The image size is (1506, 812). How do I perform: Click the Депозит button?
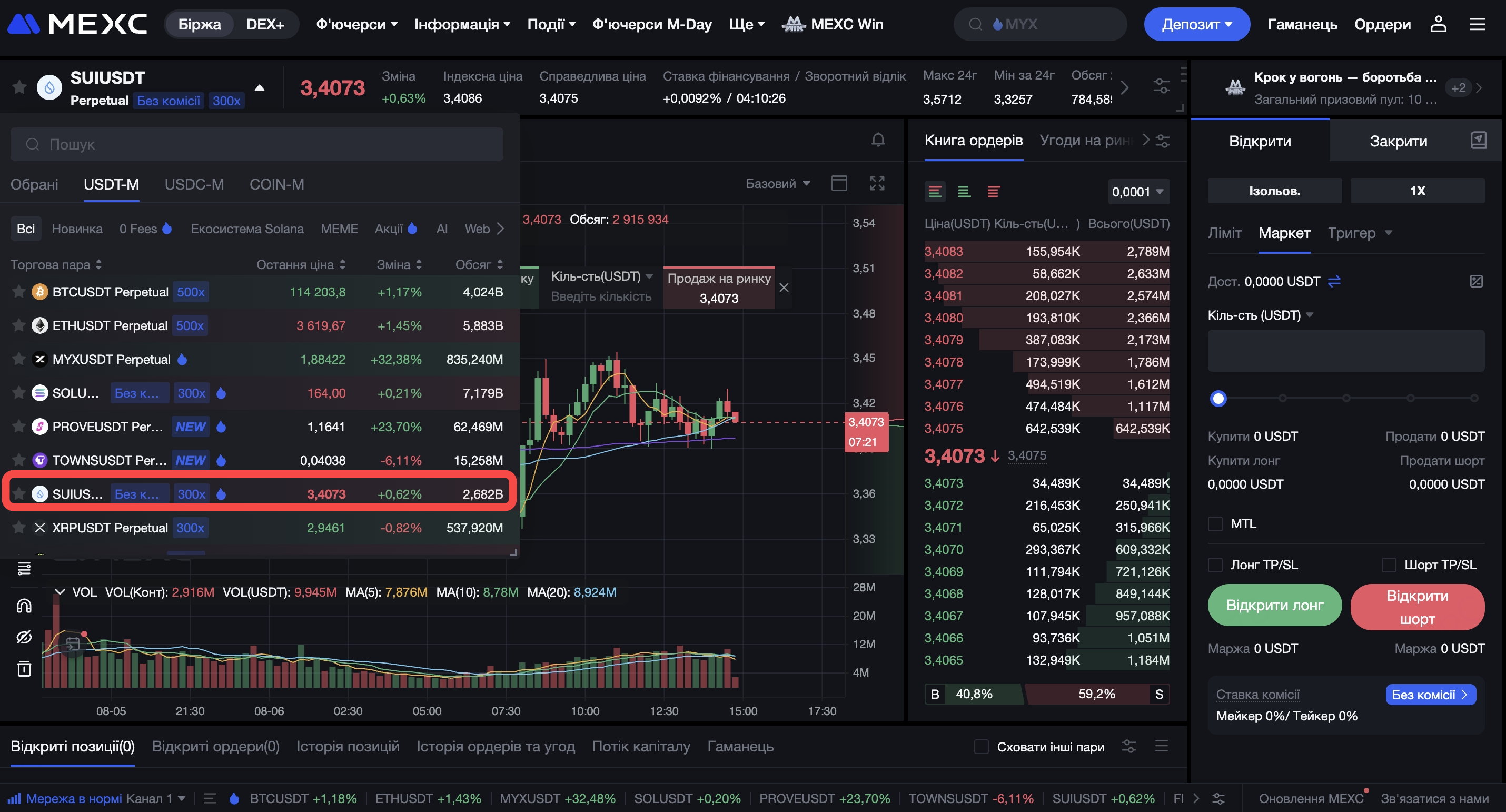coord(1196,25)
